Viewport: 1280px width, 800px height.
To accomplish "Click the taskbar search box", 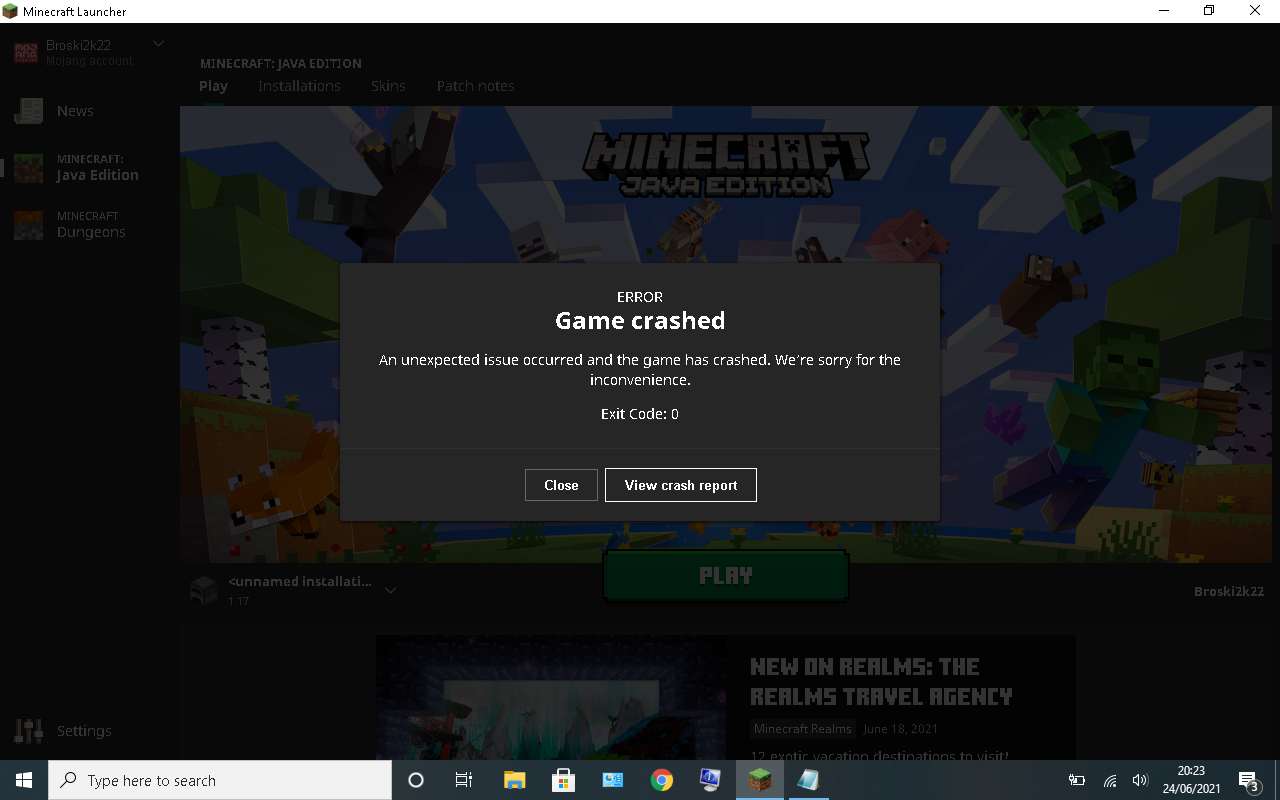I will tap(220, 780).
